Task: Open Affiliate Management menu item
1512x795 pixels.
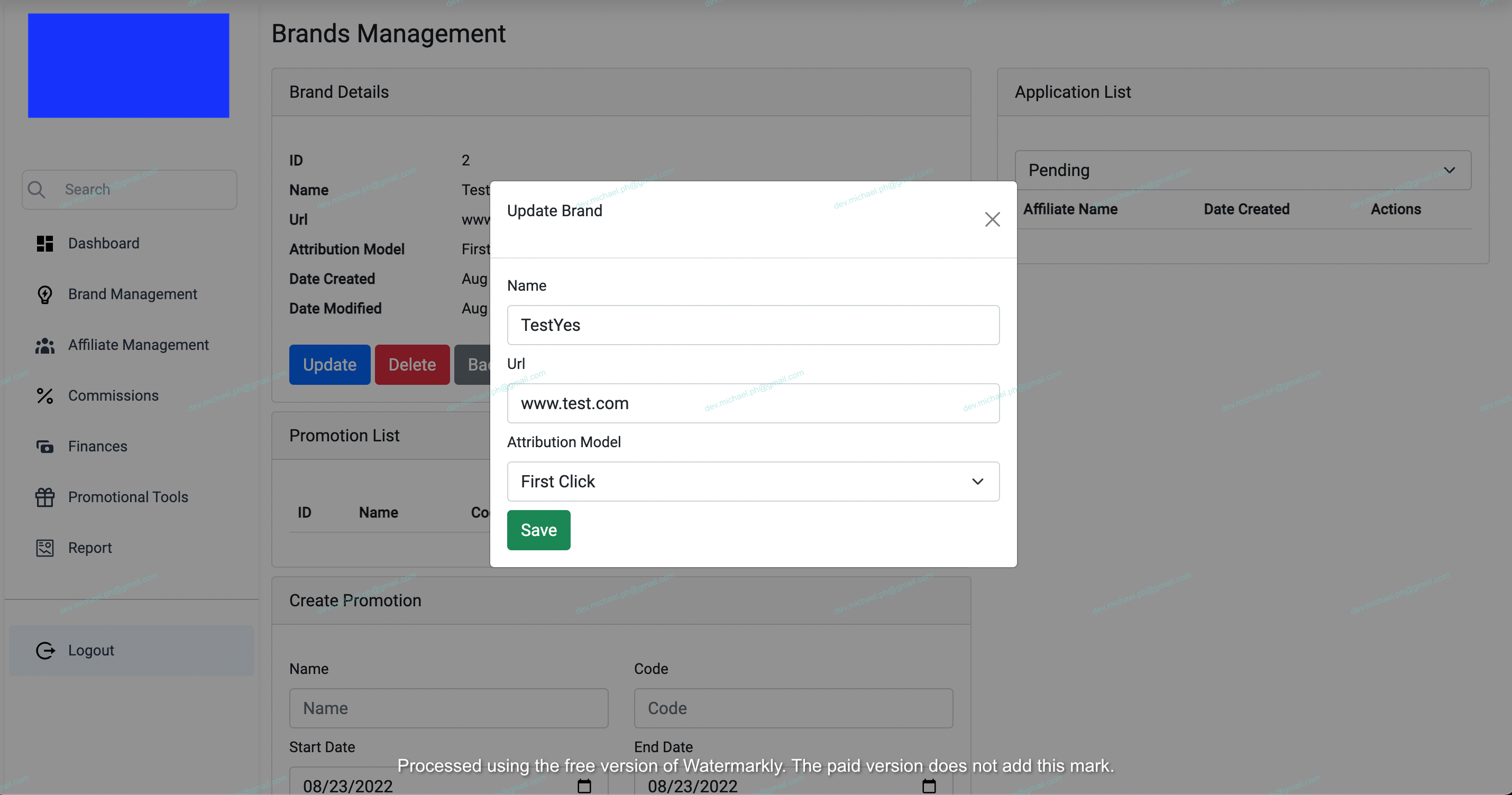Action: point(139,345)
